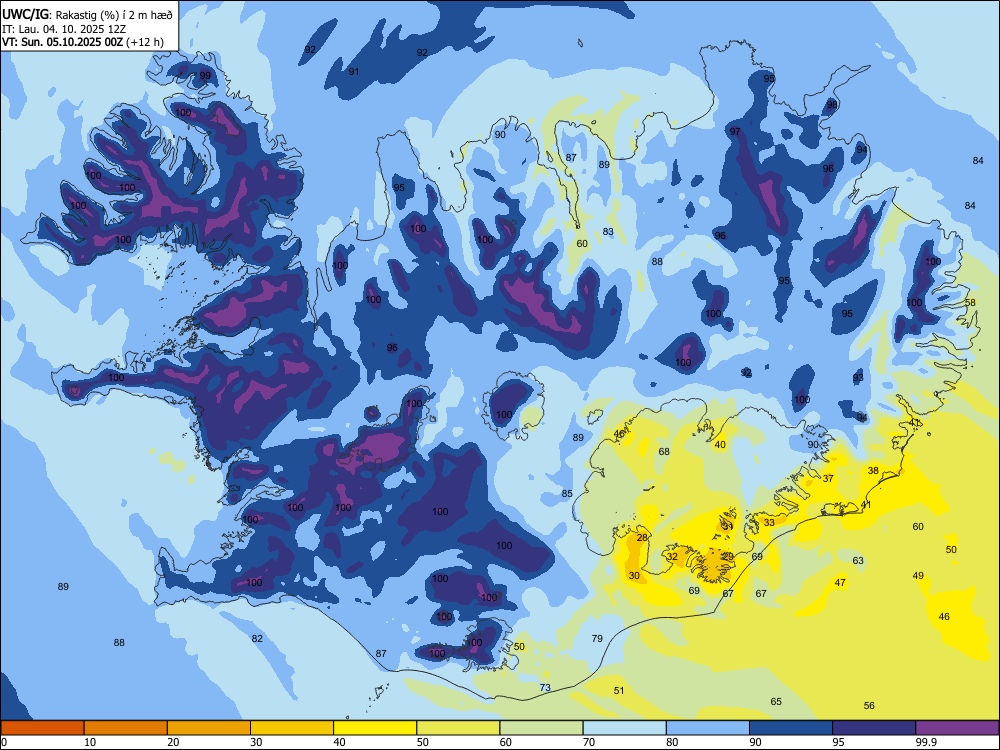Screen dimensions: 1000x750
Task: Click the map value '38' on the southeast coast
Action: point(873,471)
